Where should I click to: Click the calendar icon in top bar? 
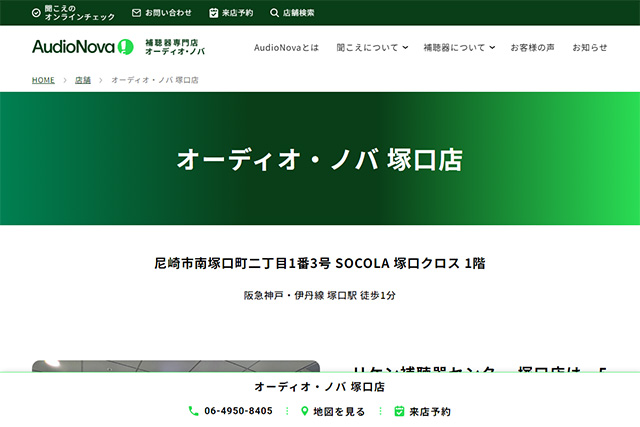click(x=214, y=13)
